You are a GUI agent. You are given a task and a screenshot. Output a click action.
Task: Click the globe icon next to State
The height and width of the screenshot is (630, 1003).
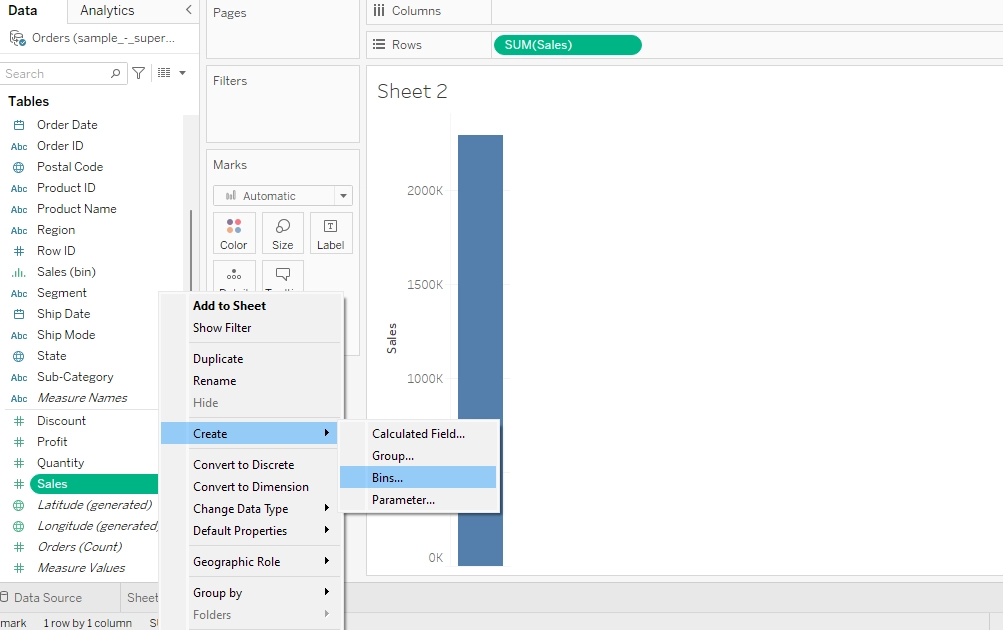16,355
